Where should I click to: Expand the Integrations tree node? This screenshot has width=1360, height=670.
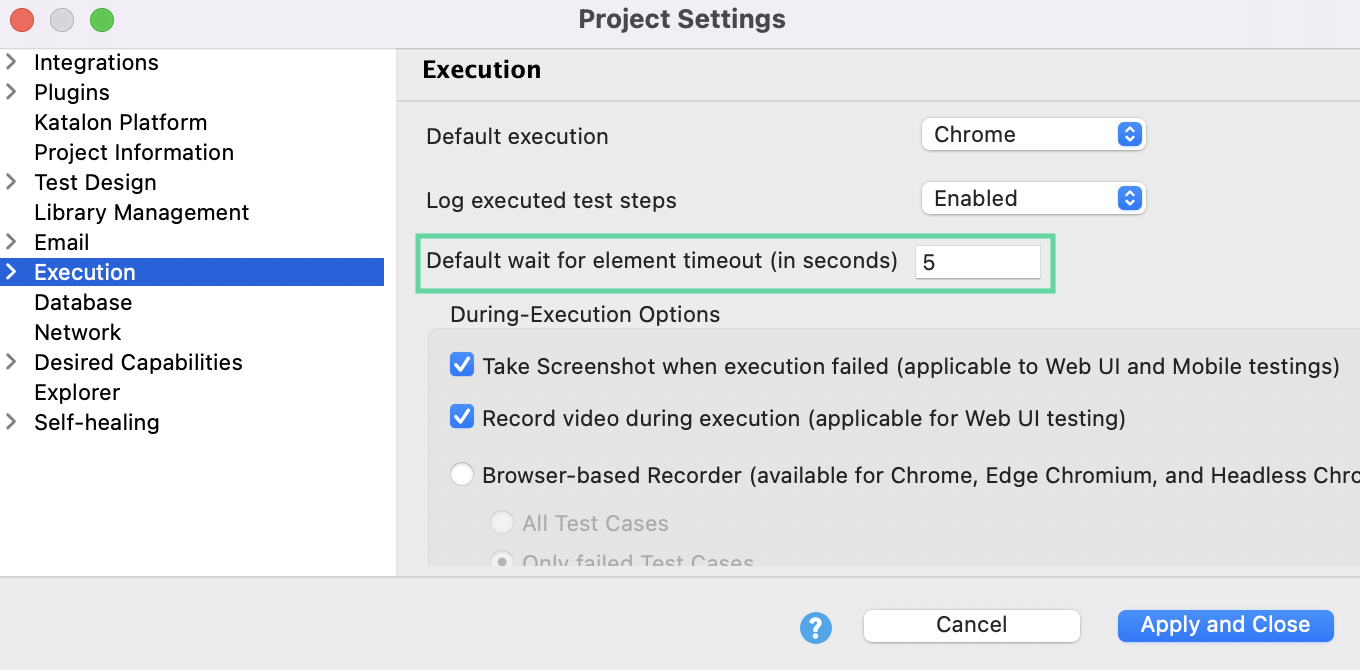(x=12, y=62)
